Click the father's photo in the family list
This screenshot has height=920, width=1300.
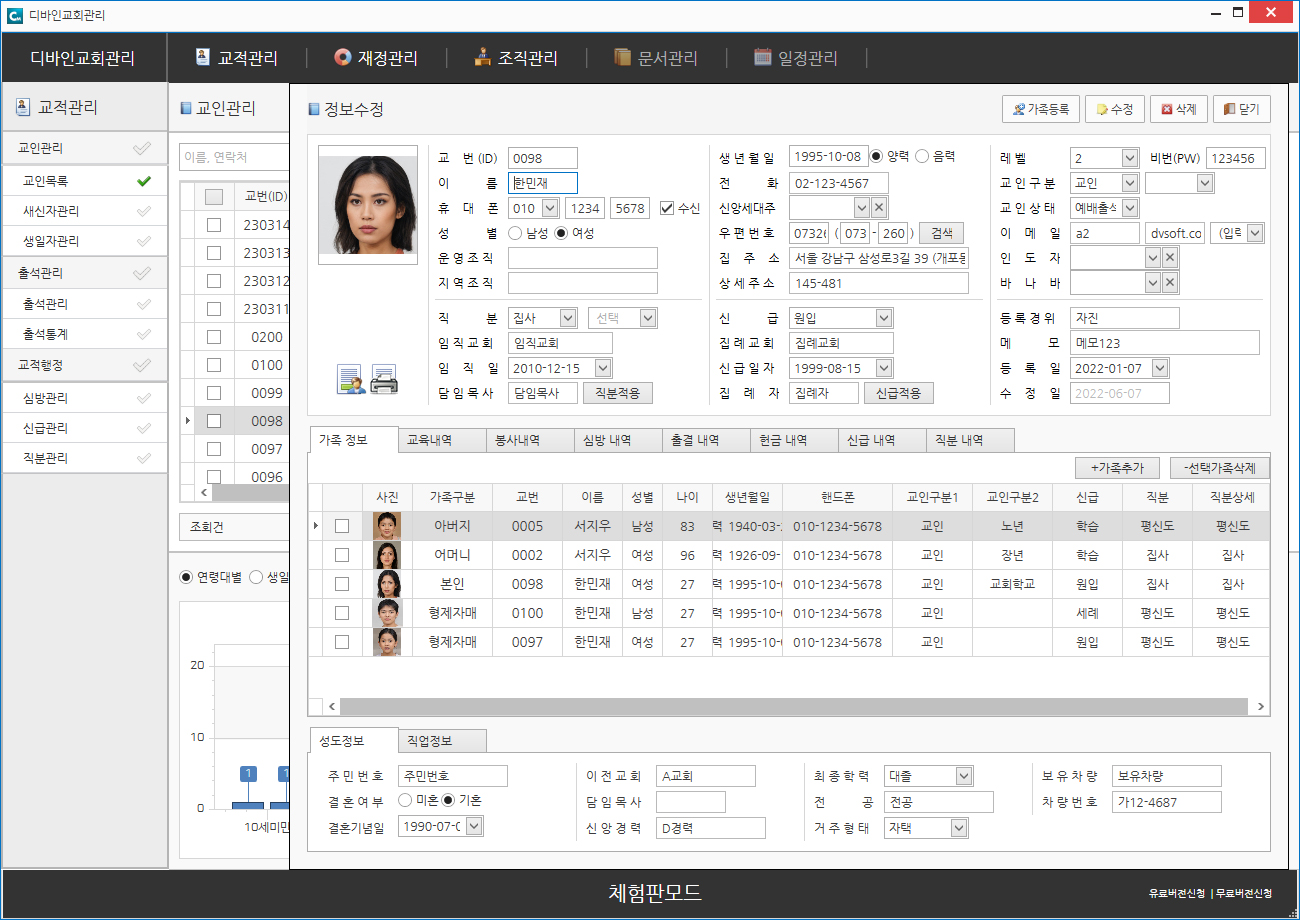(x=387, y=526)
